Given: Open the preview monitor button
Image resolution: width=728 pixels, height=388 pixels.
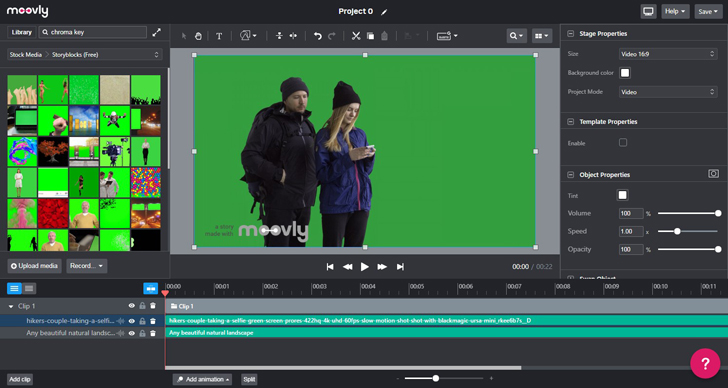Looking at the screenshot, I should click(x=648, y=12).
